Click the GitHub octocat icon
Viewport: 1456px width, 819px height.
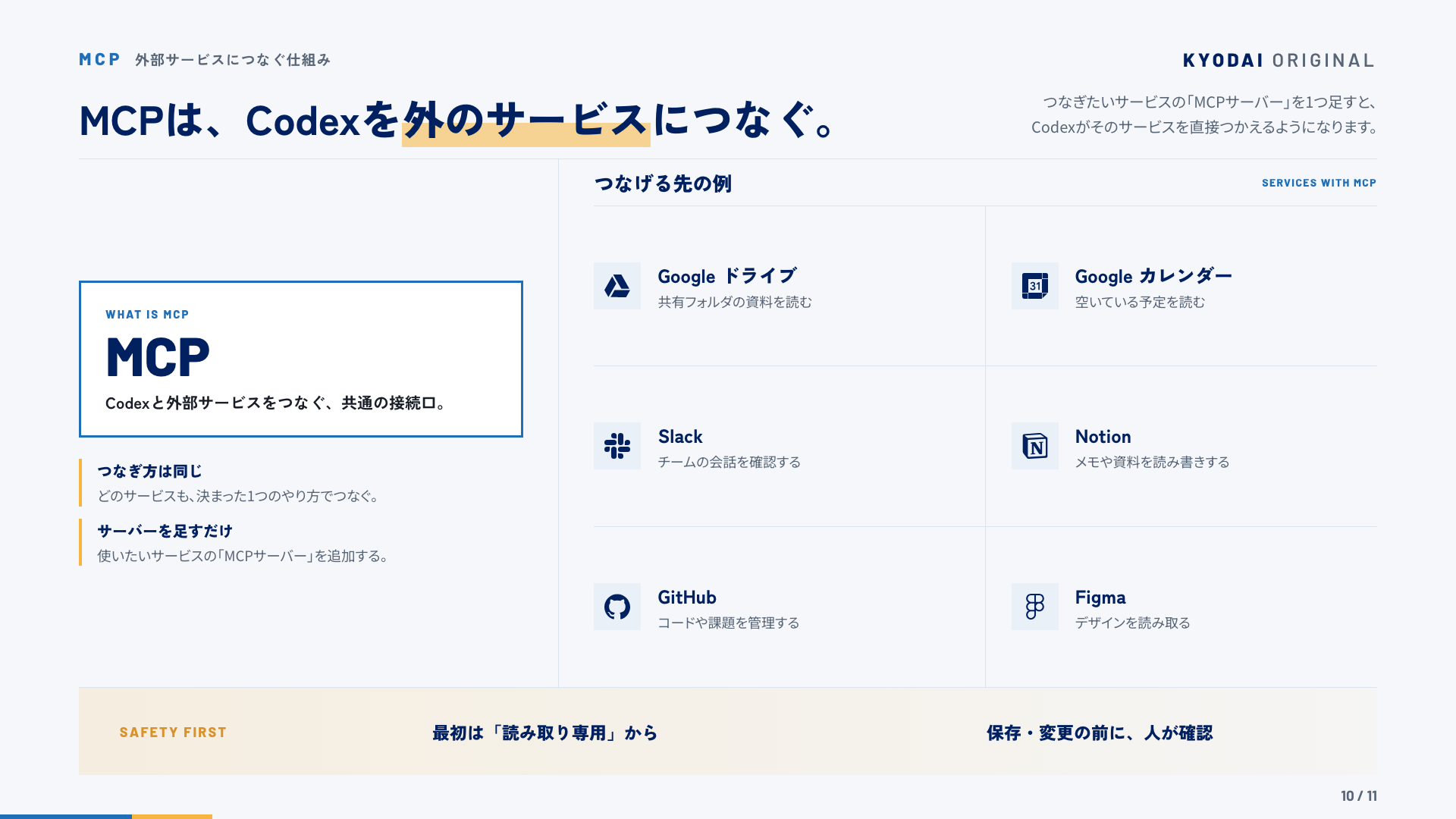click(617, 607)
